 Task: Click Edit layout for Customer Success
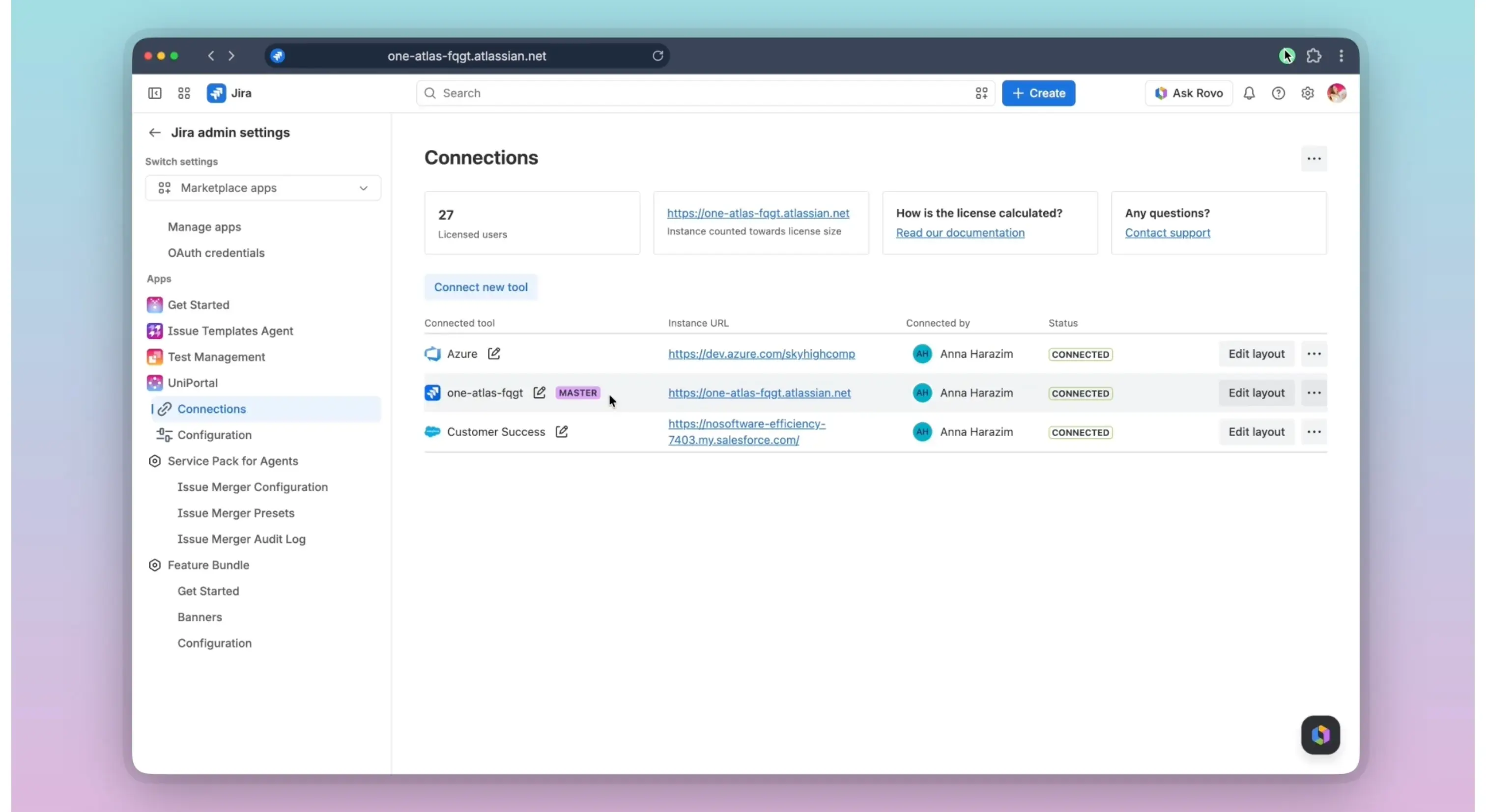[1257, 432]
